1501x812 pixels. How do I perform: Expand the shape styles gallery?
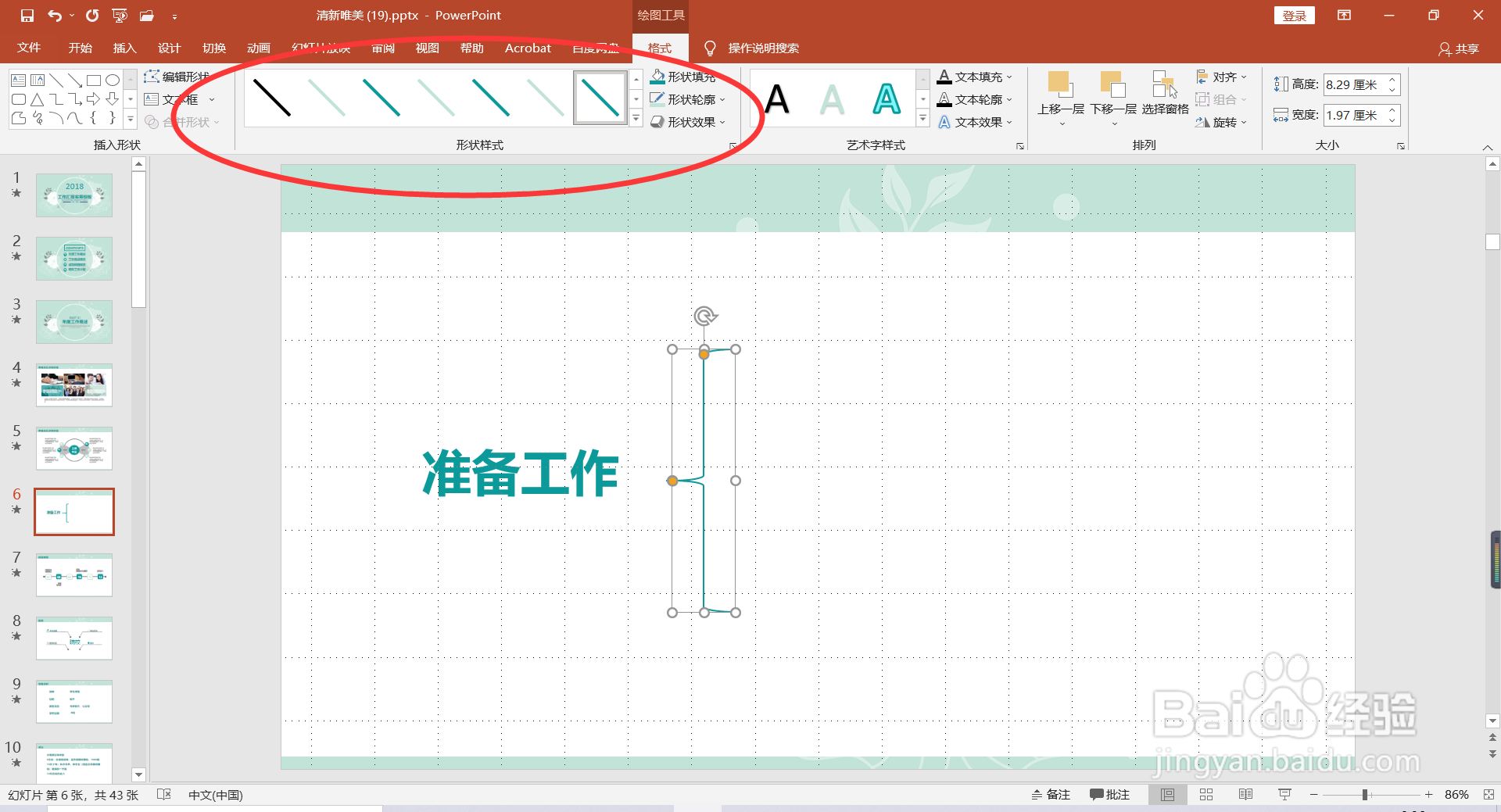[x=635, y=118]
